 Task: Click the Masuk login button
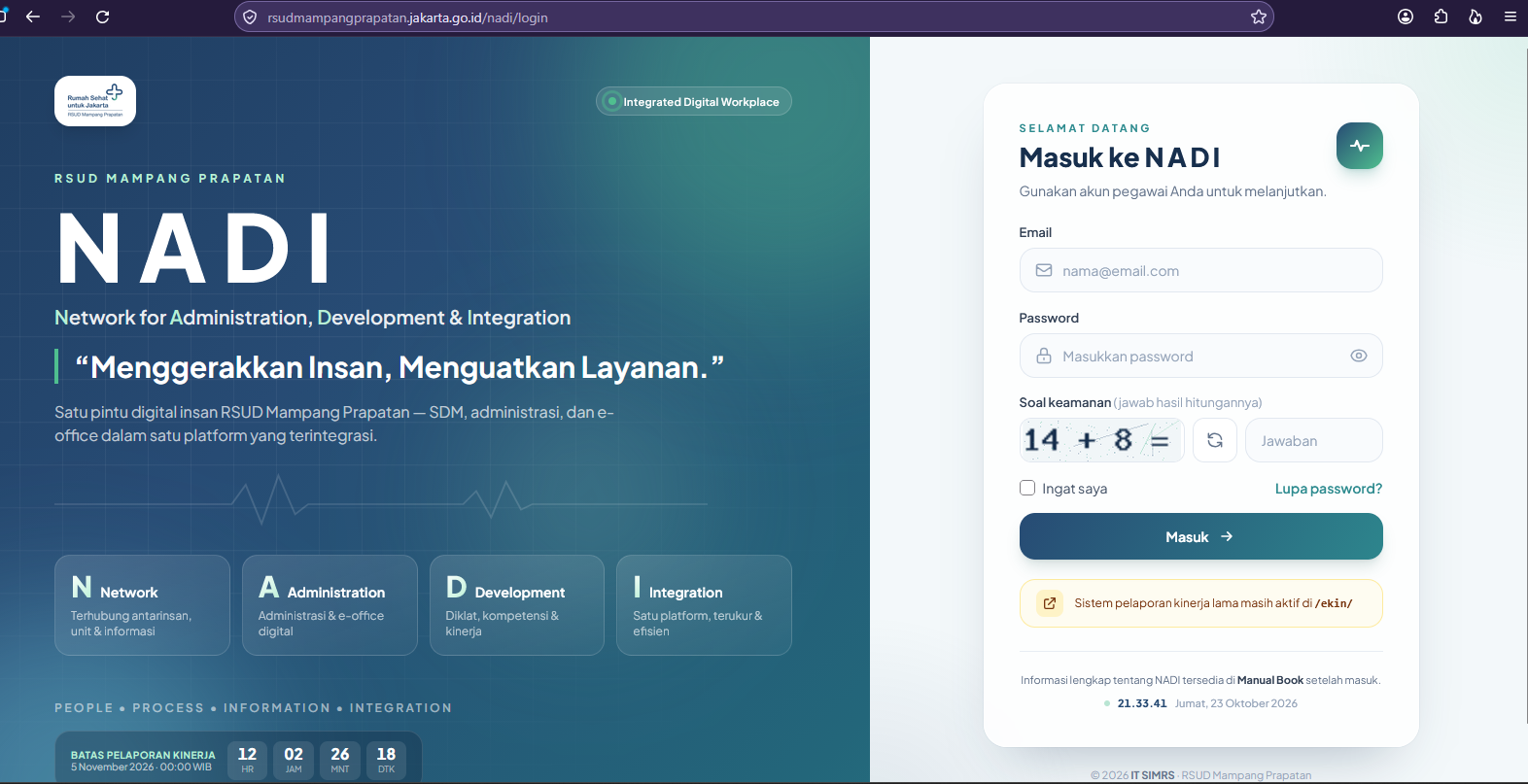[x=1201, y=536]
